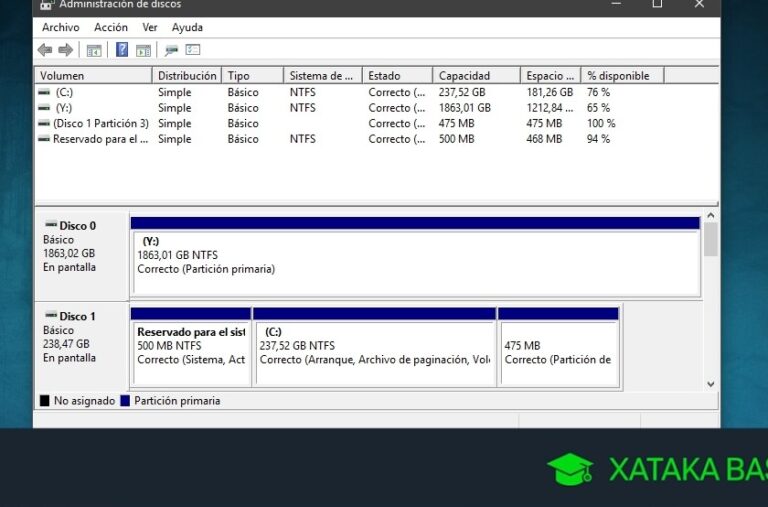Click the Back arrow toolbar icon
The image size is (768, 507).
45,50
